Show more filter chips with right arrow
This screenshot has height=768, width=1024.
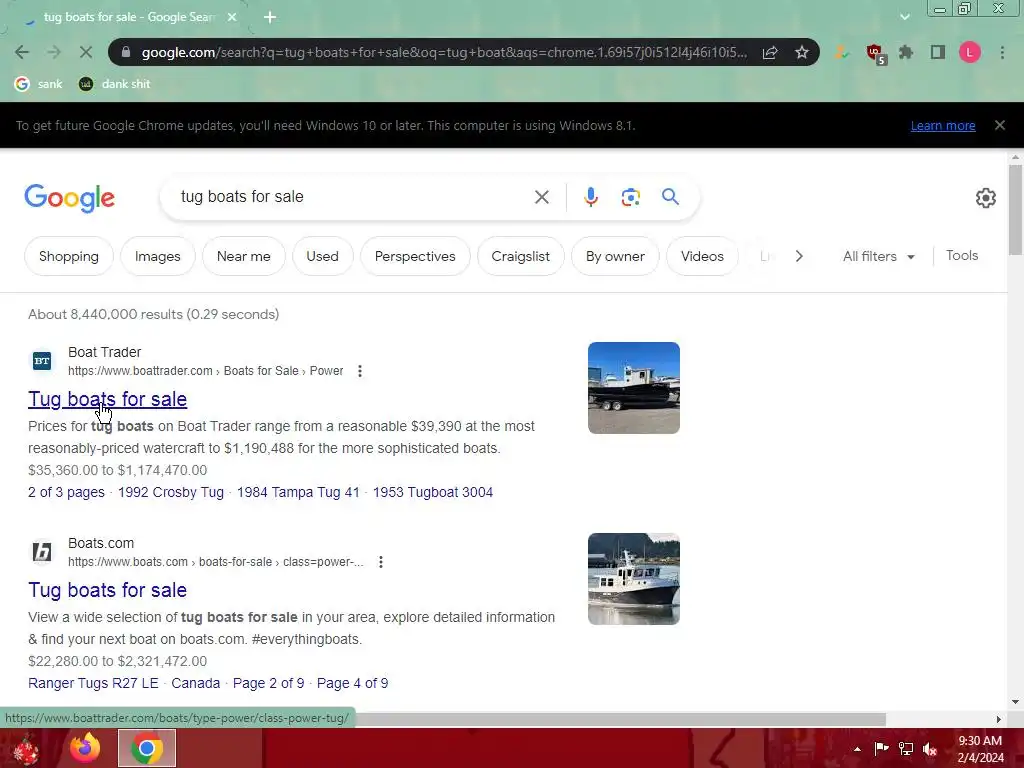click(799, 256)
